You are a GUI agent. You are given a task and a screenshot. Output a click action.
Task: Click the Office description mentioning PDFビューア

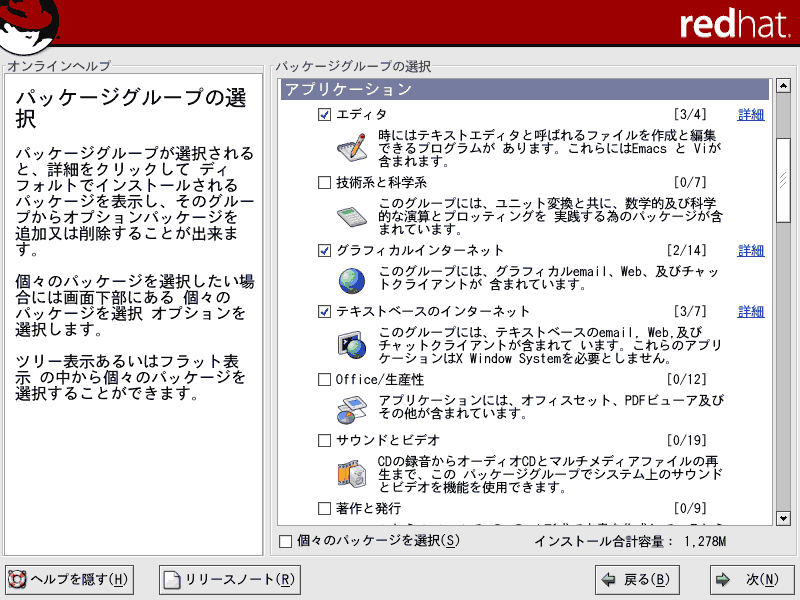tap(551, 407)
